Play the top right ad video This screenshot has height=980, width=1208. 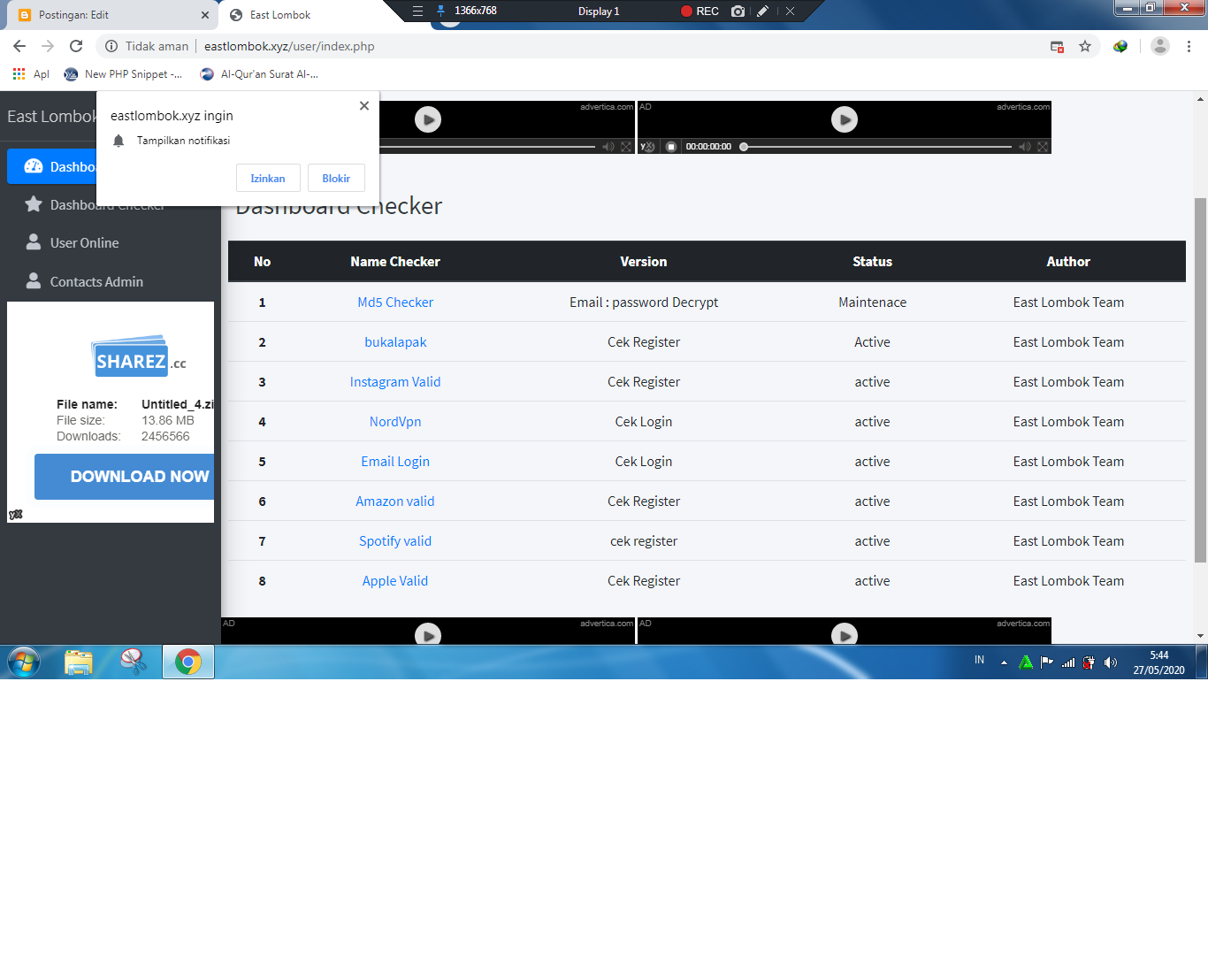click(x=845, y=119)
